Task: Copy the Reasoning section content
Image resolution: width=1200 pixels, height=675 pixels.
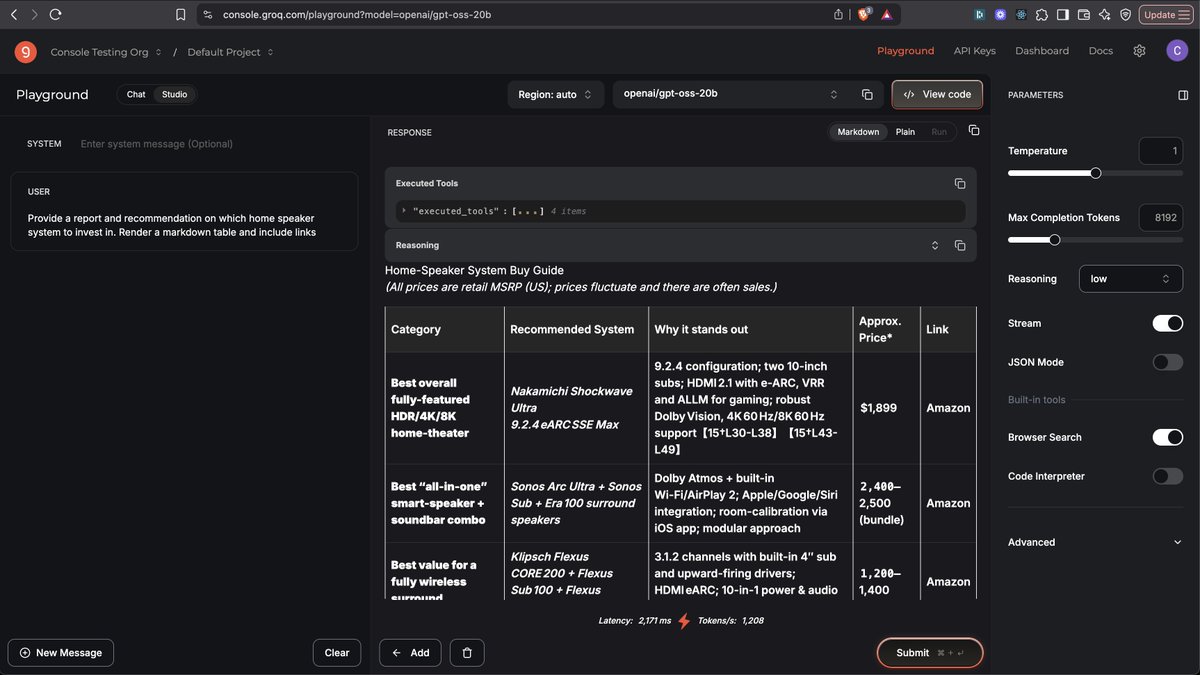Action: [x=959, y=244]
